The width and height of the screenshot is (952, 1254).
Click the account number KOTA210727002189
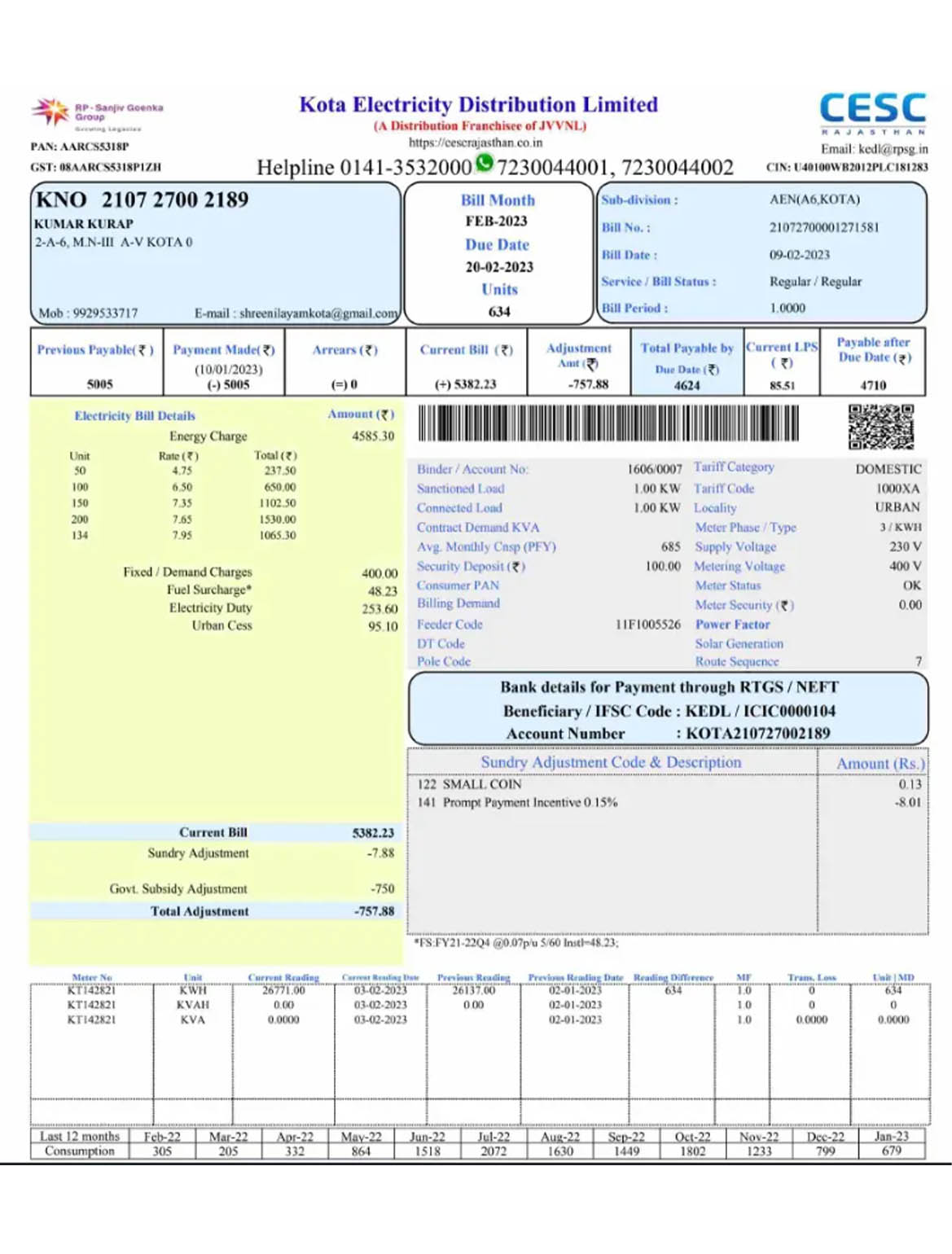tap(758, 734)
